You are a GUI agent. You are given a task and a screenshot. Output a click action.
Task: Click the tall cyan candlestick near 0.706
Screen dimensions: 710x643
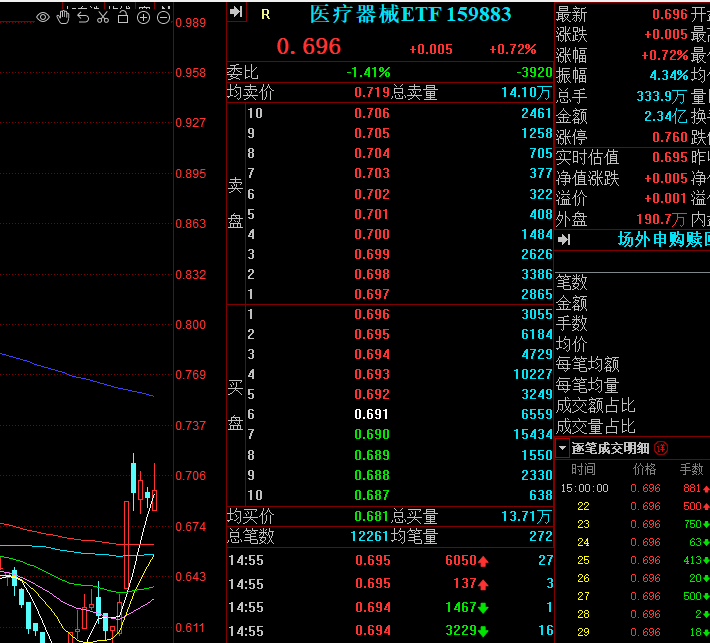(x=134, y=480)
